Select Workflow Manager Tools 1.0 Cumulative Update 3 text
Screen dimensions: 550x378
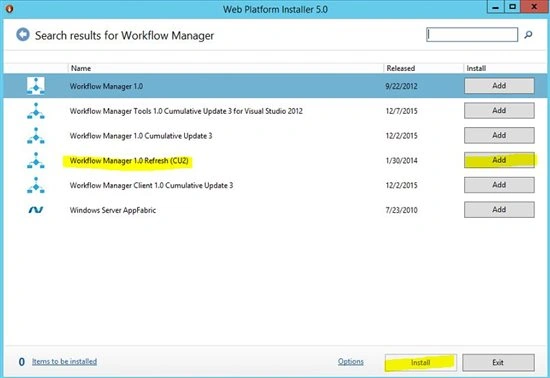coord(186,111)
